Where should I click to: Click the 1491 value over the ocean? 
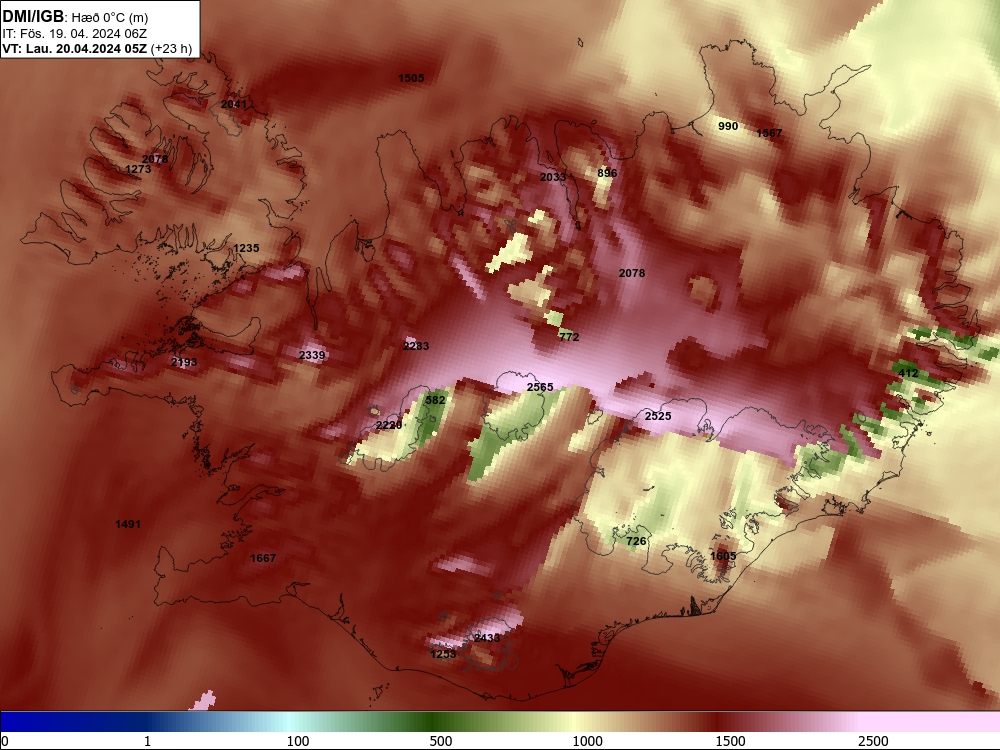pos(128,524)
